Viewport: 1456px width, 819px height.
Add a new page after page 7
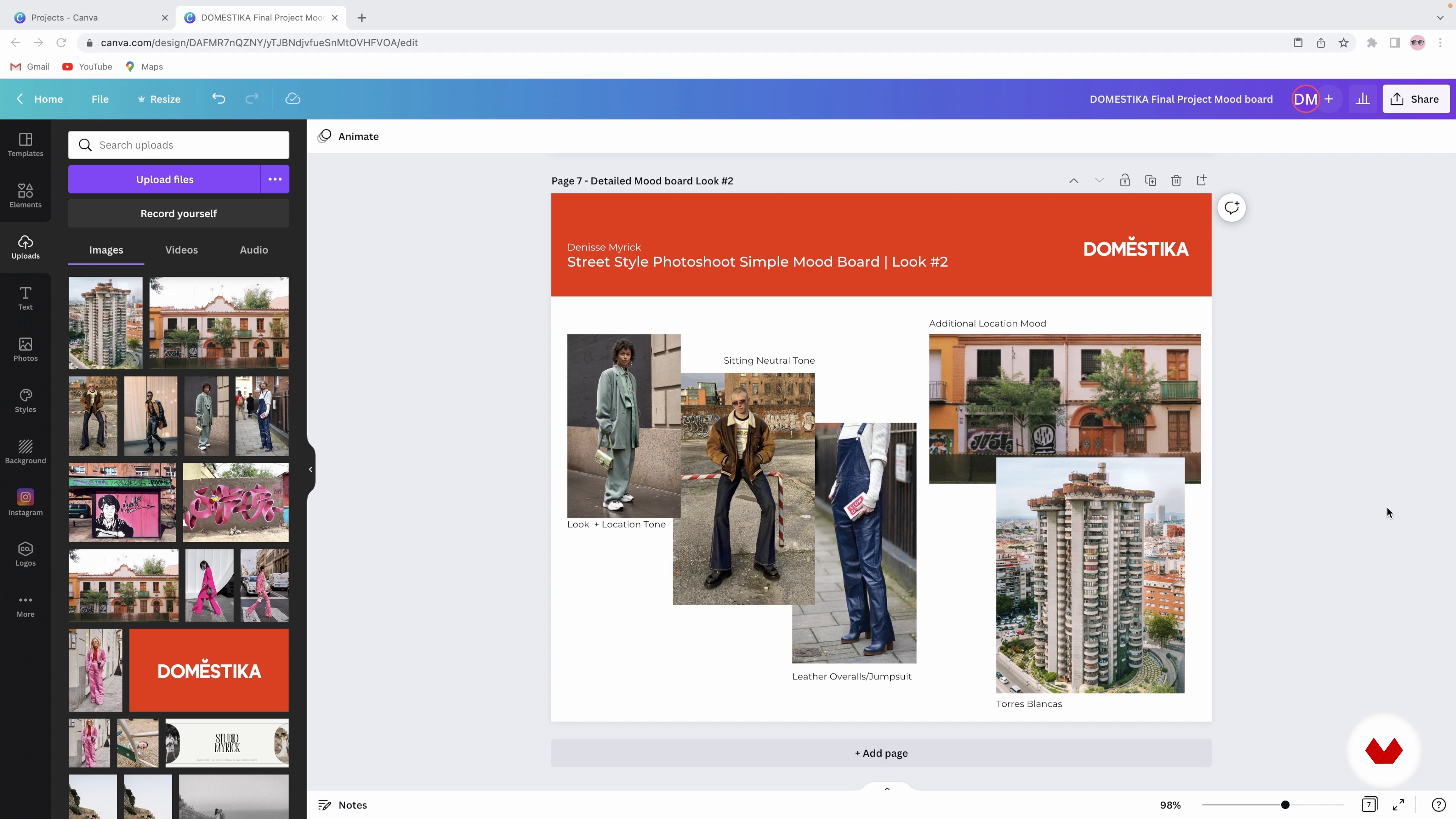(x=1202, y=180)
